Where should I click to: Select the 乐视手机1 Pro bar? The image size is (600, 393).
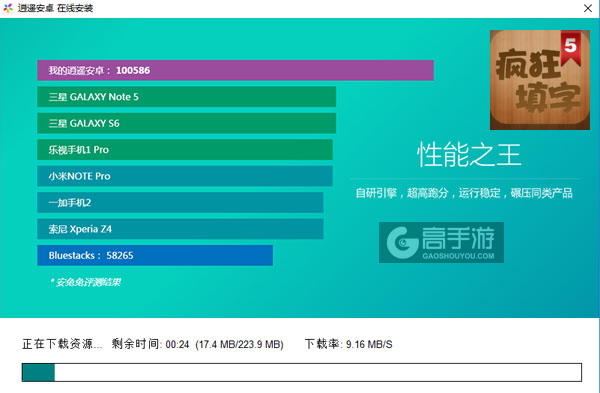(x=185, y=150)
